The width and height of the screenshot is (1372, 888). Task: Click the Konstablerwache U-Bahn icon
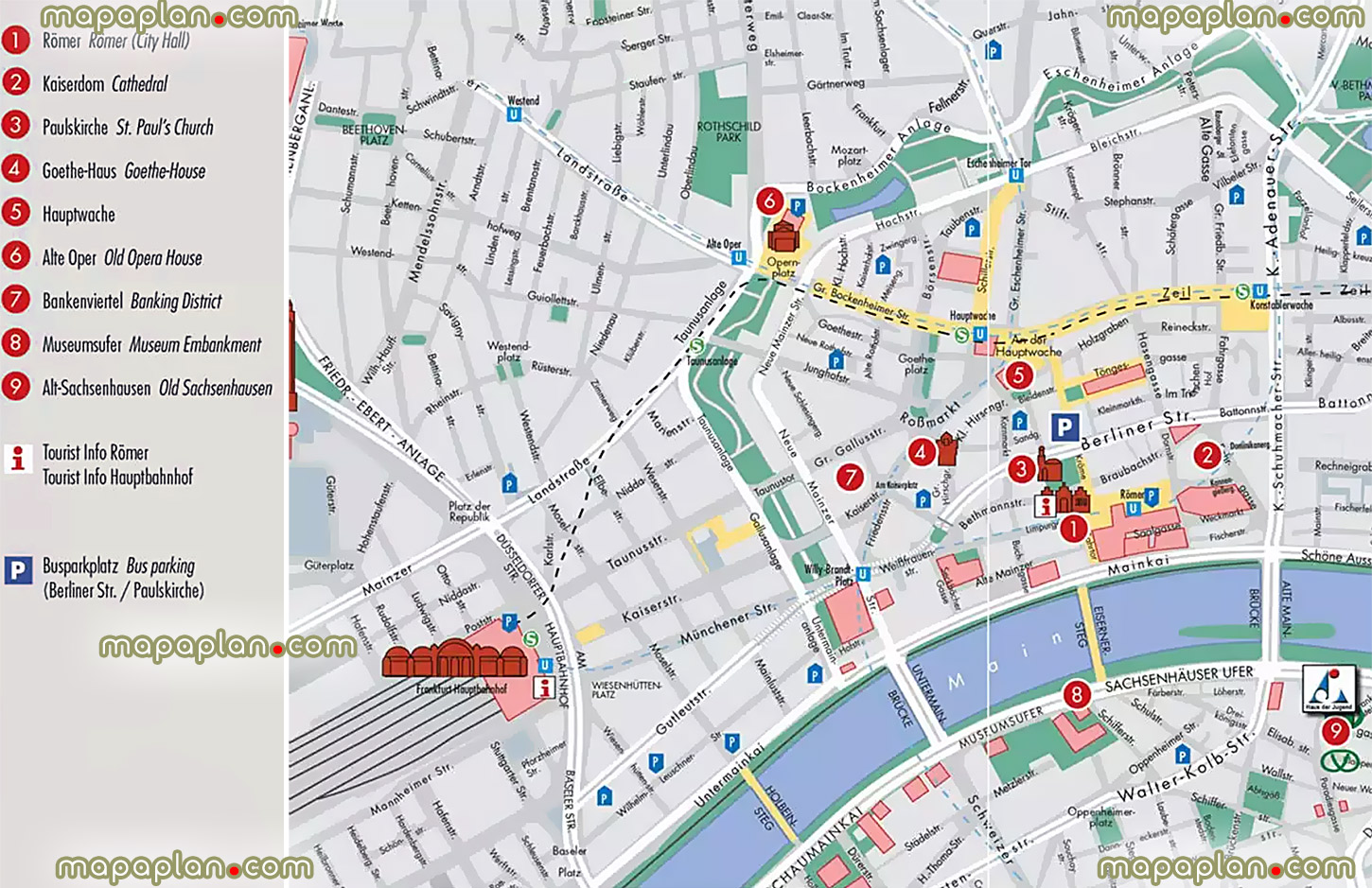tap(1260, 291)
